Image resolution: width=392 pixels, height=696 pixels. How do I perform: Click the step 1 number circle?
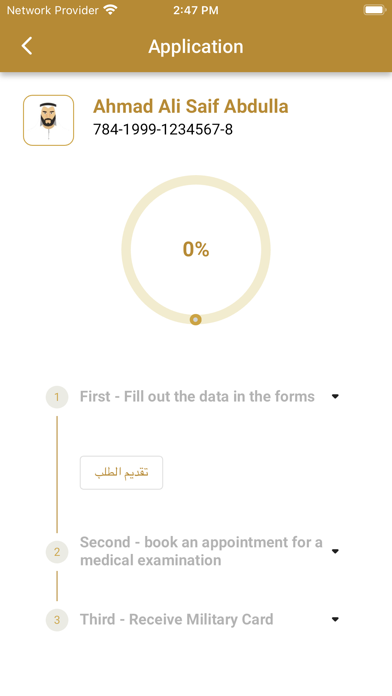[x=57, y=397]
